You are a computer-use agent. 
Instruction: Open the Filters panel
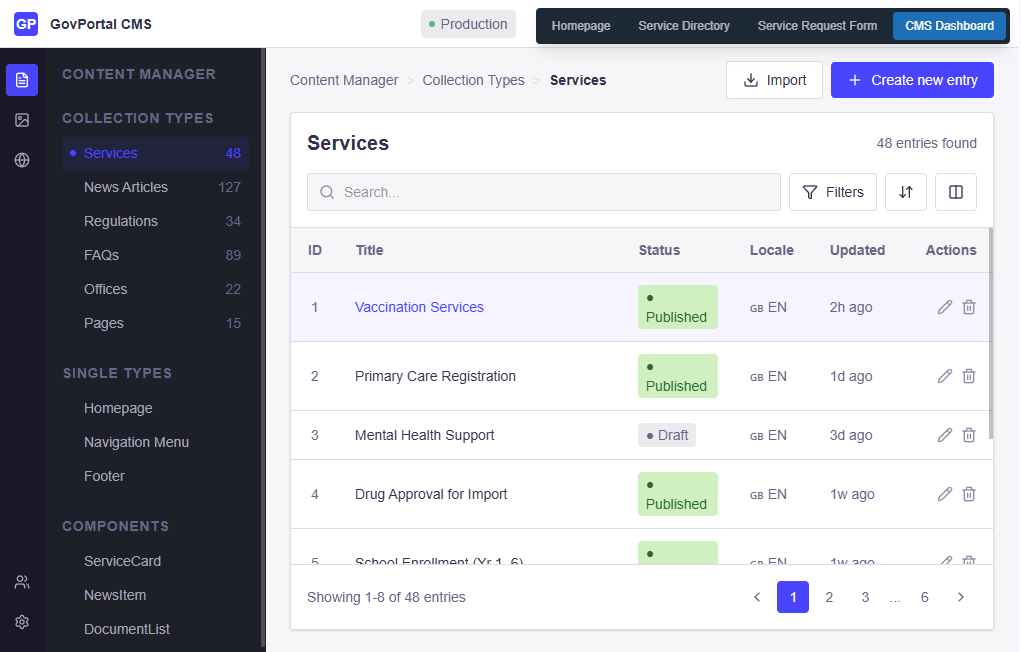pos(833,191)
